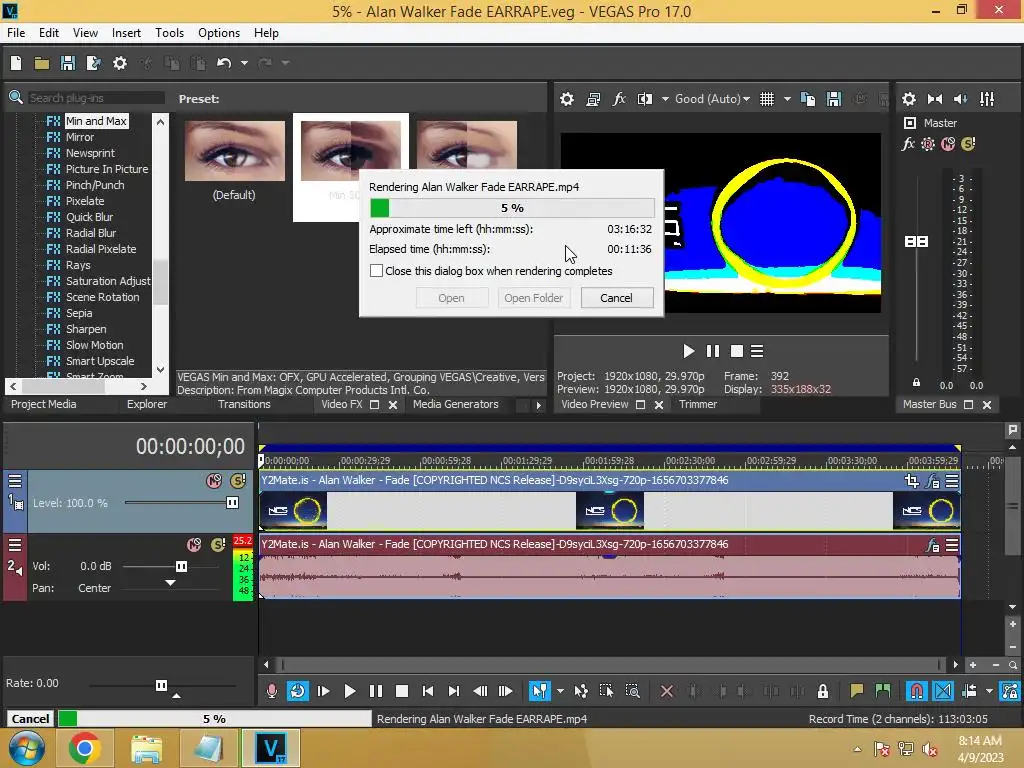
Task: Open Master Bus audio properties gear
Action: [908, 99]
